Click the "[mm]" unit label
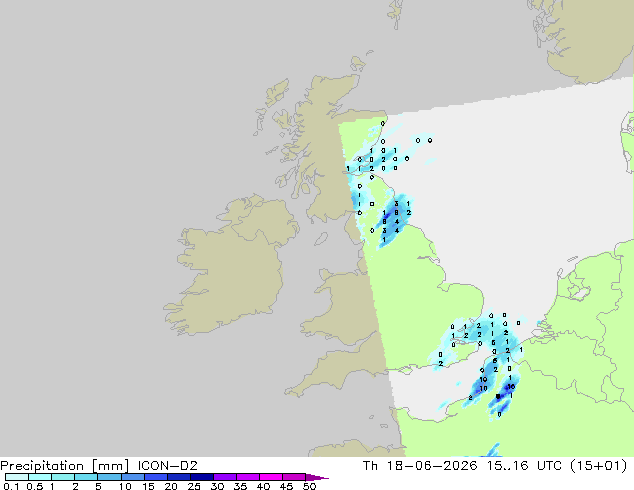634x490 pixels. coord(110,466)
